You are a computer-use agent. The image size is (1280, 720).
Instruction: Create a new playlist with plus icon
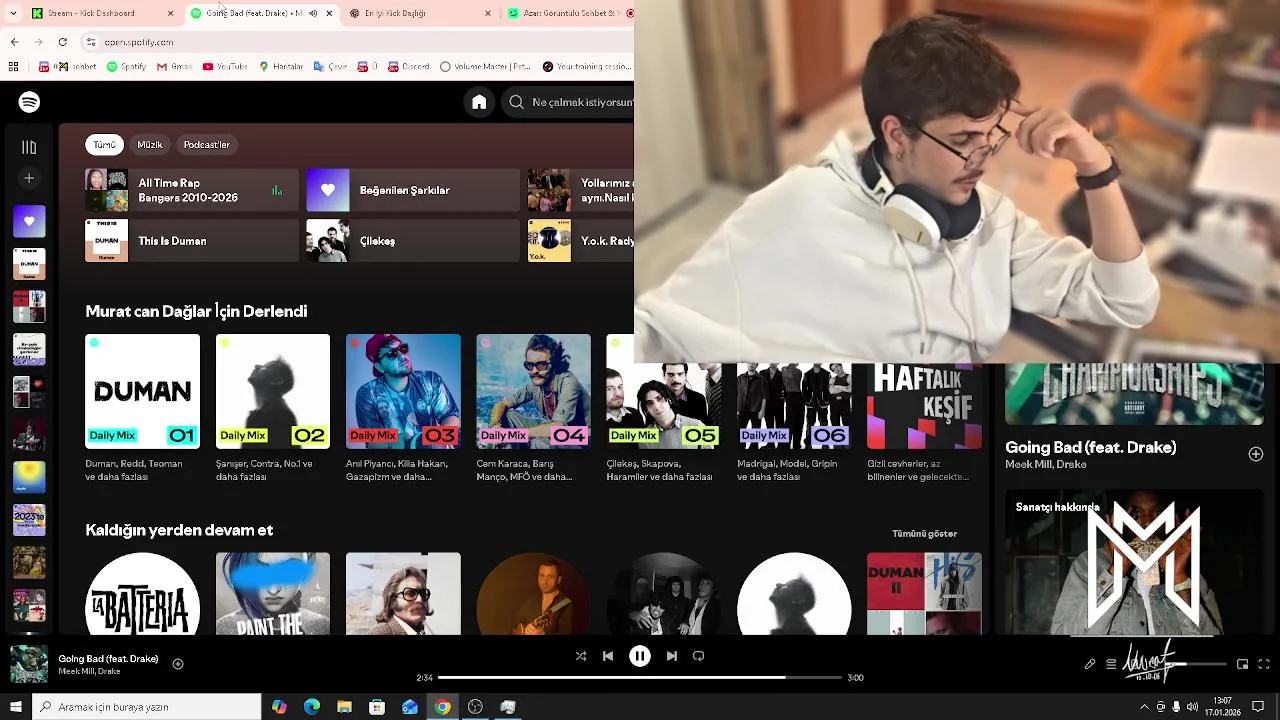pos(29,178)
